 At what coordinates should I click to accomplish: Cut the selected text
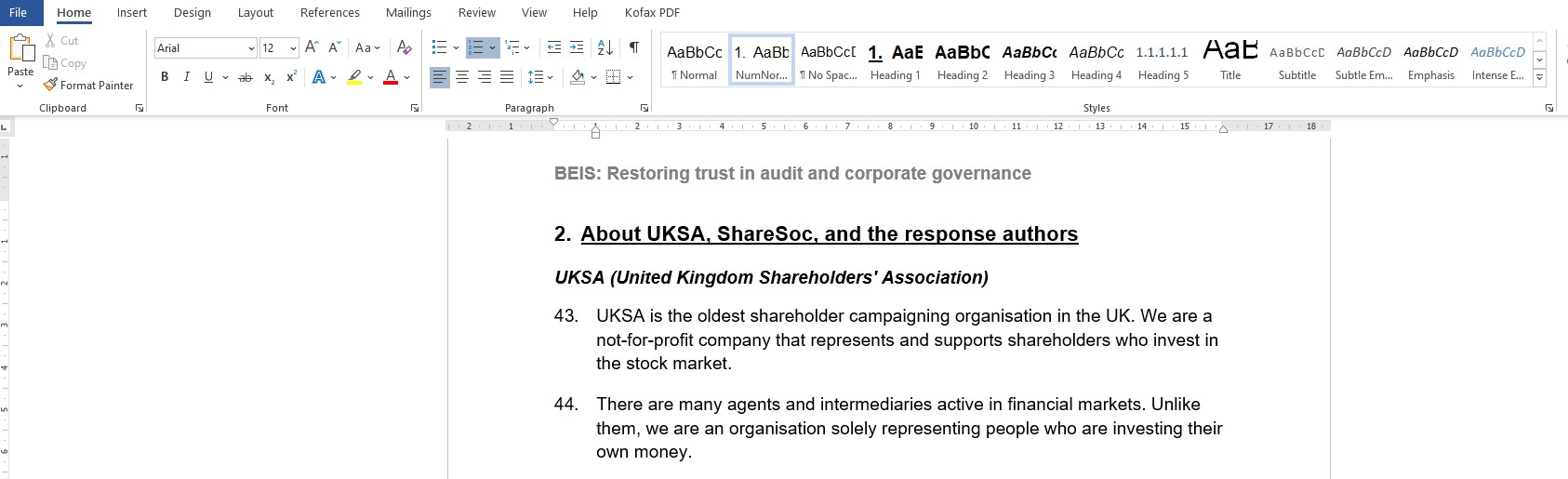point(62,41)
